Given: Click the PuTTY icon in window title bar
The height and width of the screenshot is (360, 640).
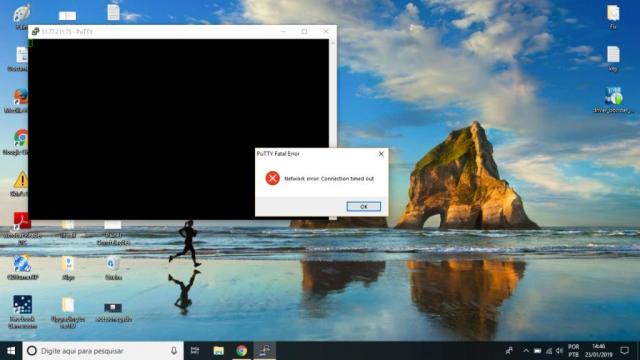Looking at the screenshot, I should 36,31.
